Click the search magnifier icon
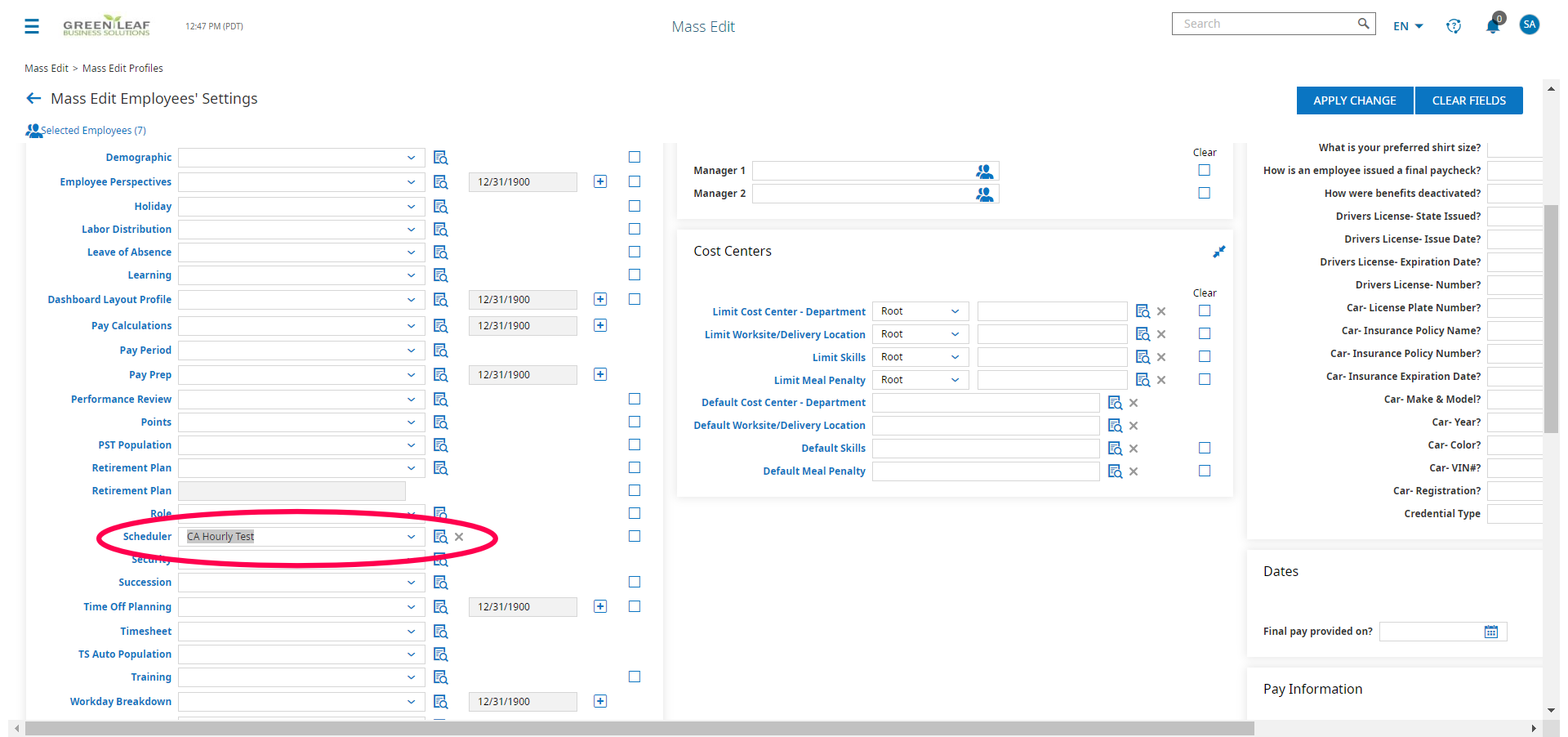 tap(1363, 24)
